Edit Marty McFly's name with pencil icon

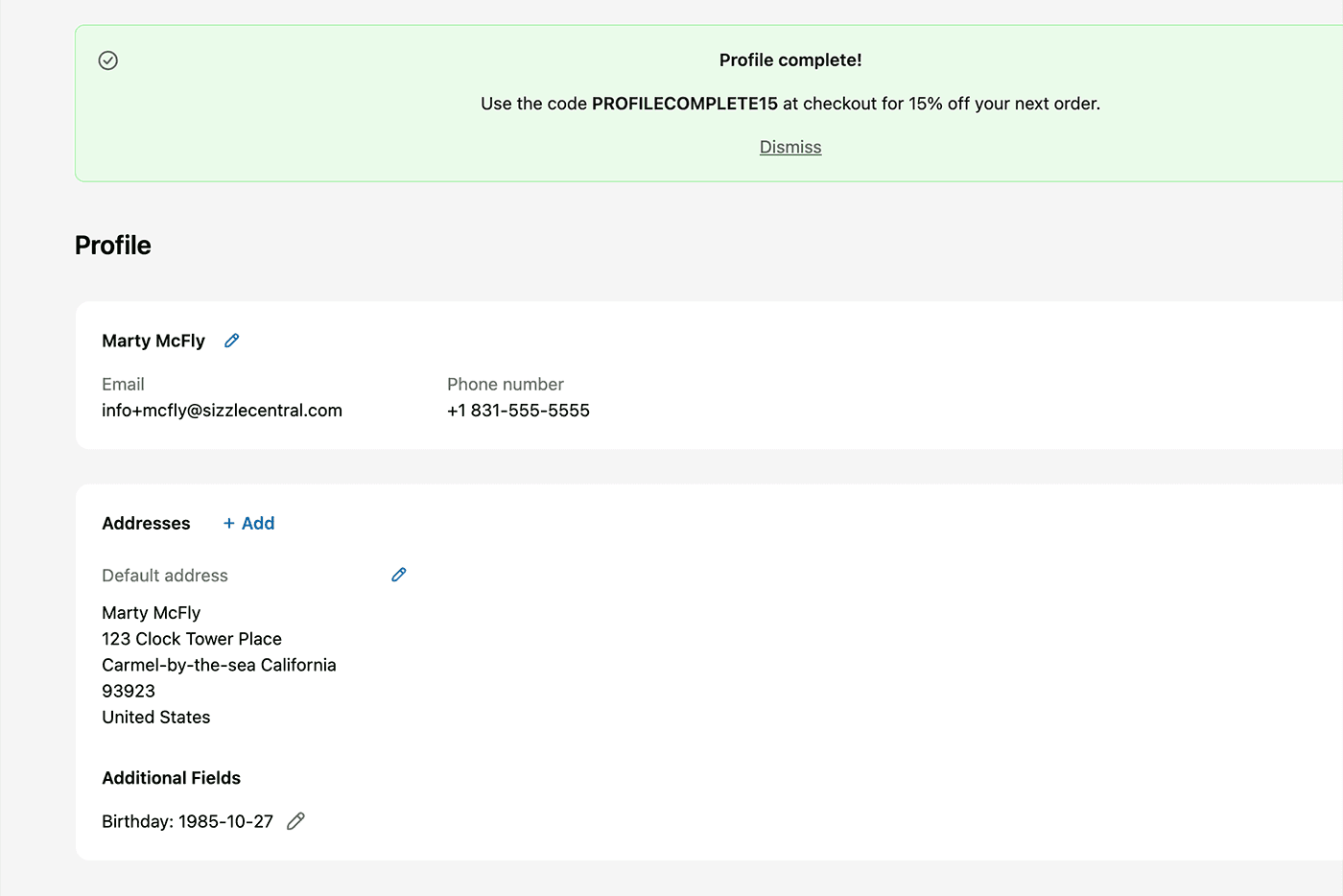click(232, 341)
